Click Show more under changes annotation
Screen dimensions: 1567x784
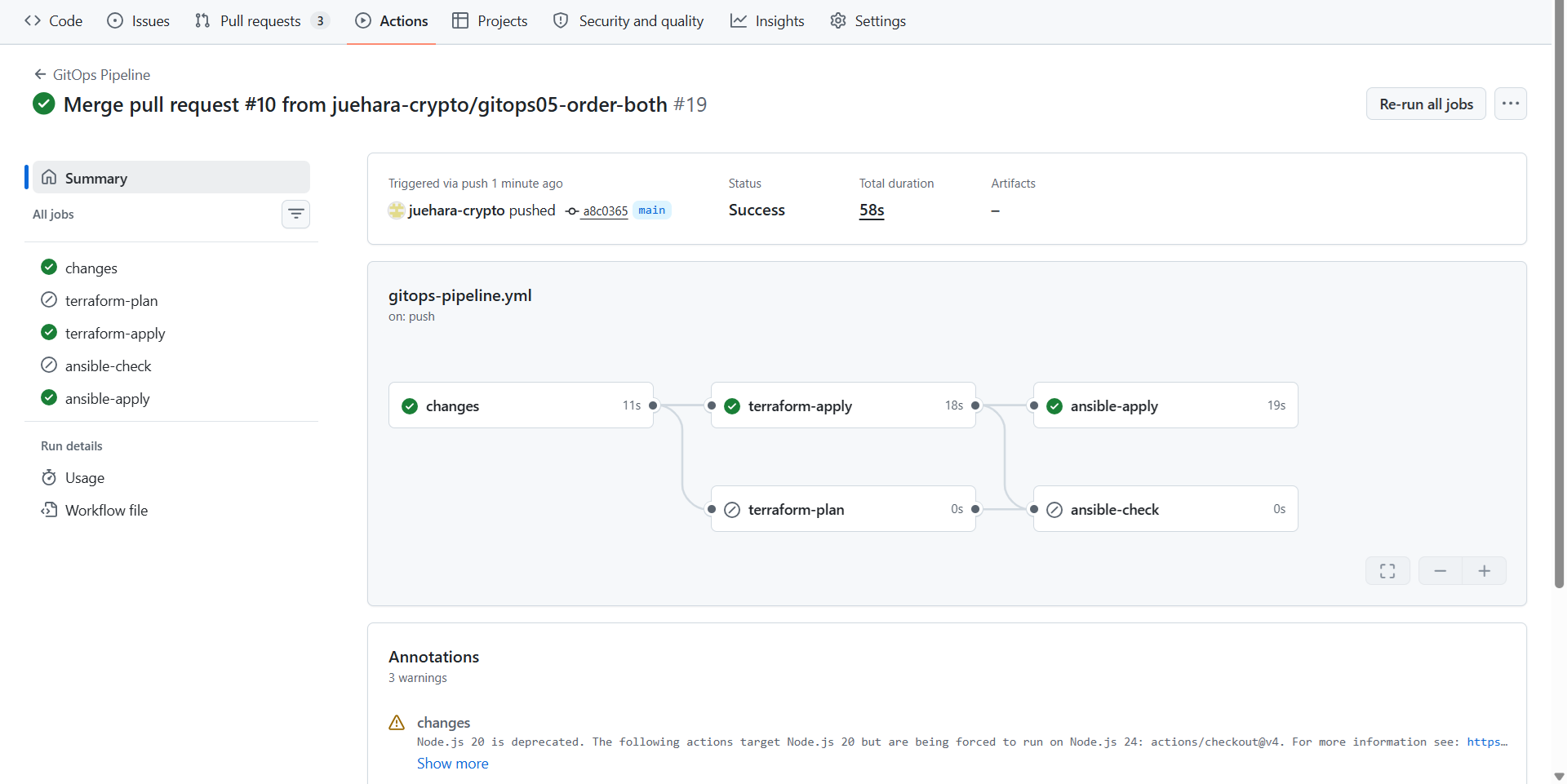[453, 764]
